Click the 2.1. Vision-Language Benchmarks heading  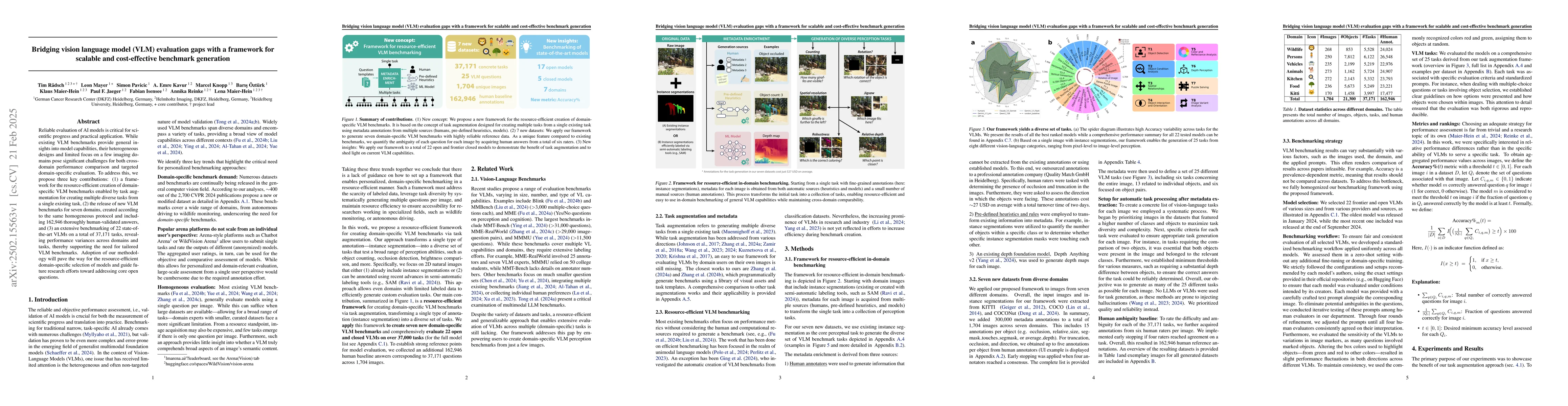(x=508, y=179)
